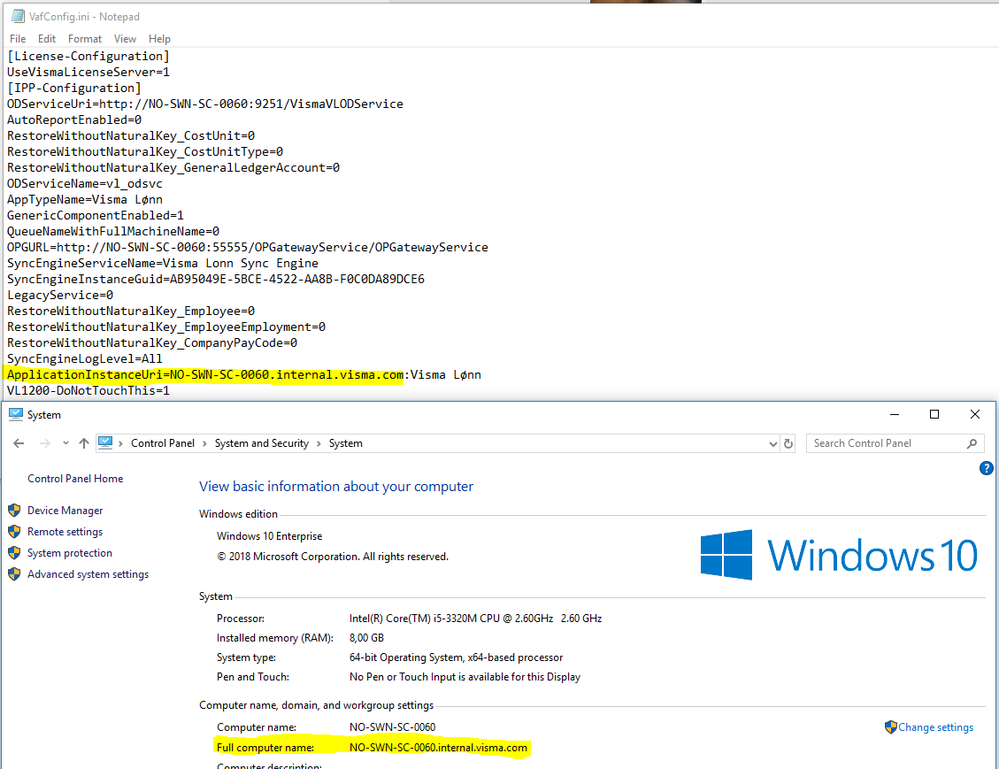Click the installed memory value 8,00 GB
Image resolution: width=999 pixels, height=769 pixels.
pyautogui.click(x=366, y=638)
